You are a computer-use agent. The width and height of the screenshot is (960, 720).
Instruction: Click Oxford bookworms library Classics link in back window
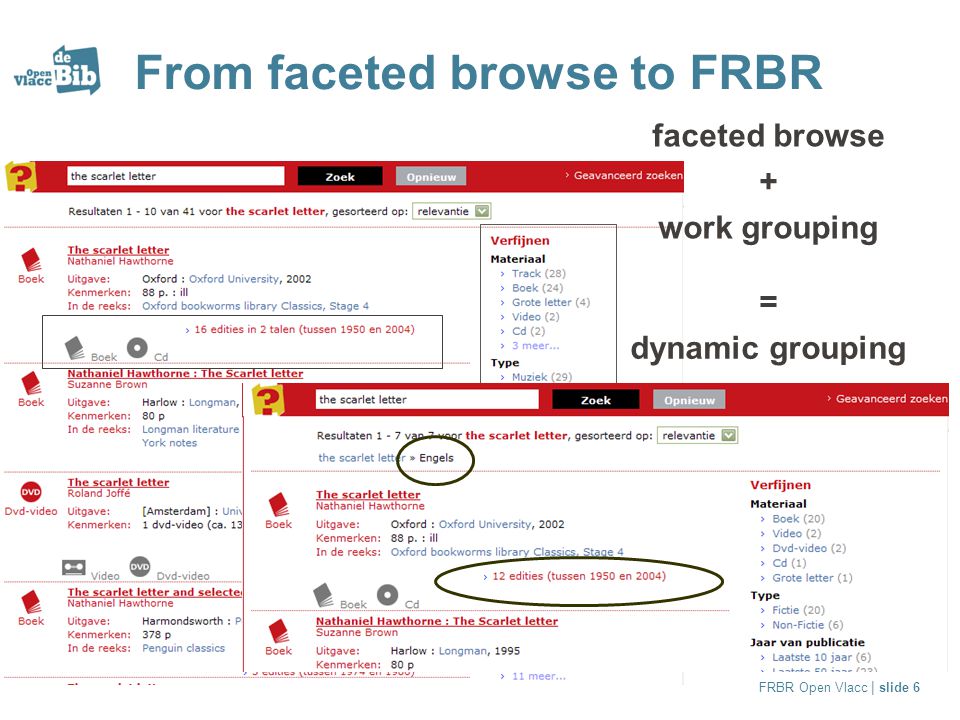tap(255, 306)
